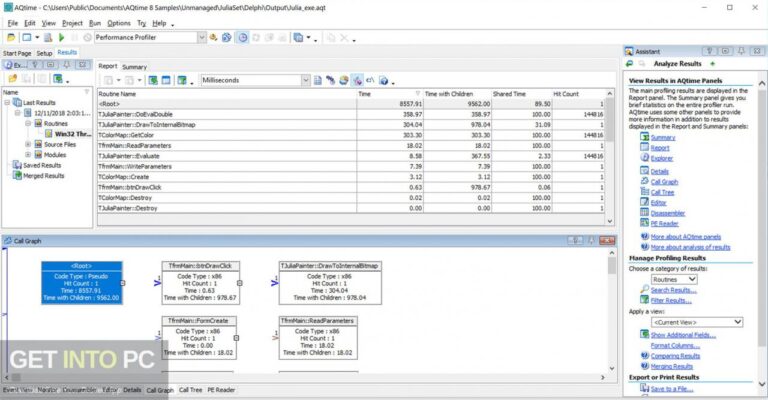Pin the Assistant panel with the pushpin icon
The width and height of the screenshot is (768, 400).
(742, 51)
